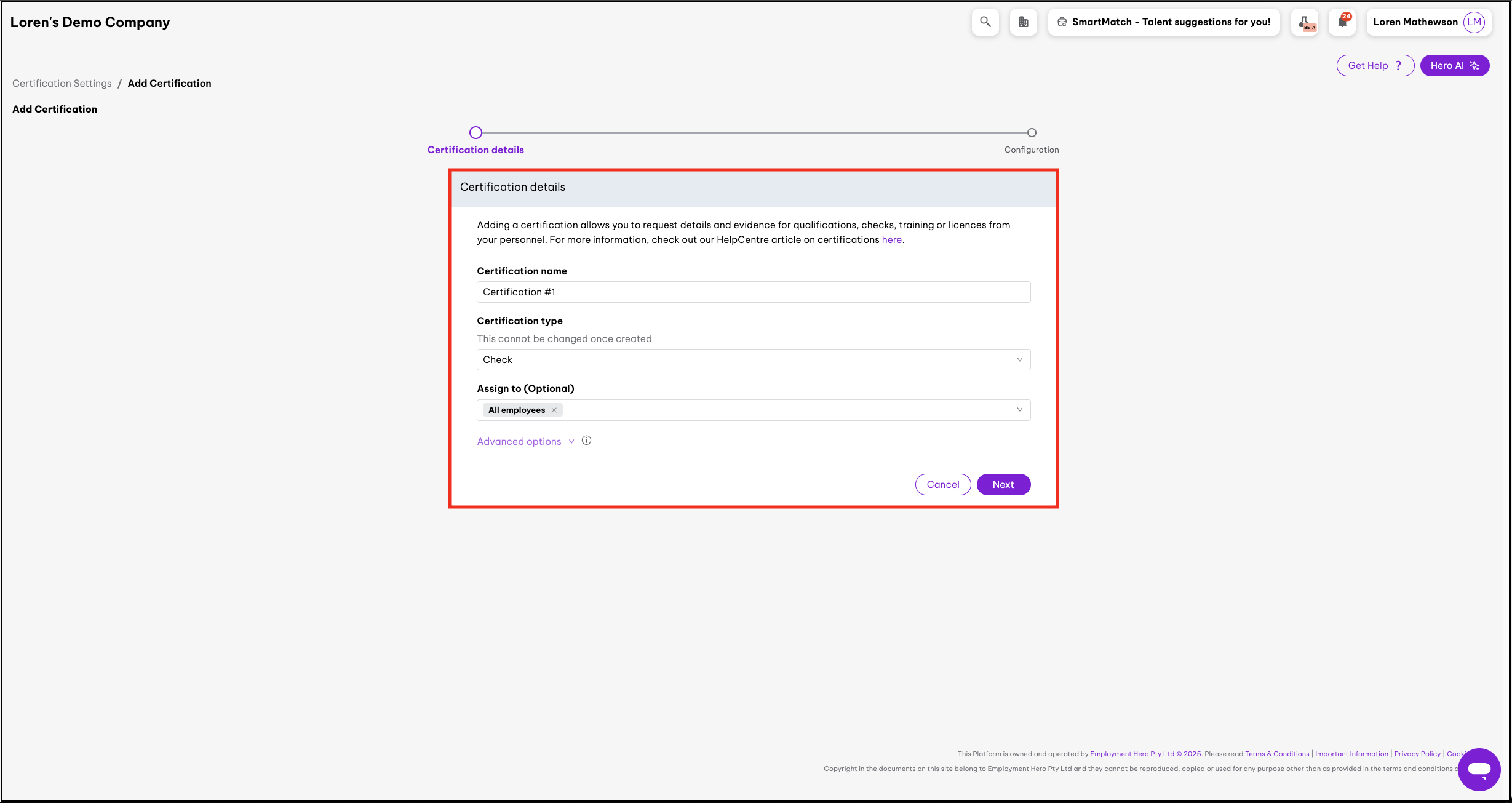Screen dimensions: 1512x803
Task: Remove the All employees tag
Action: 554,410
